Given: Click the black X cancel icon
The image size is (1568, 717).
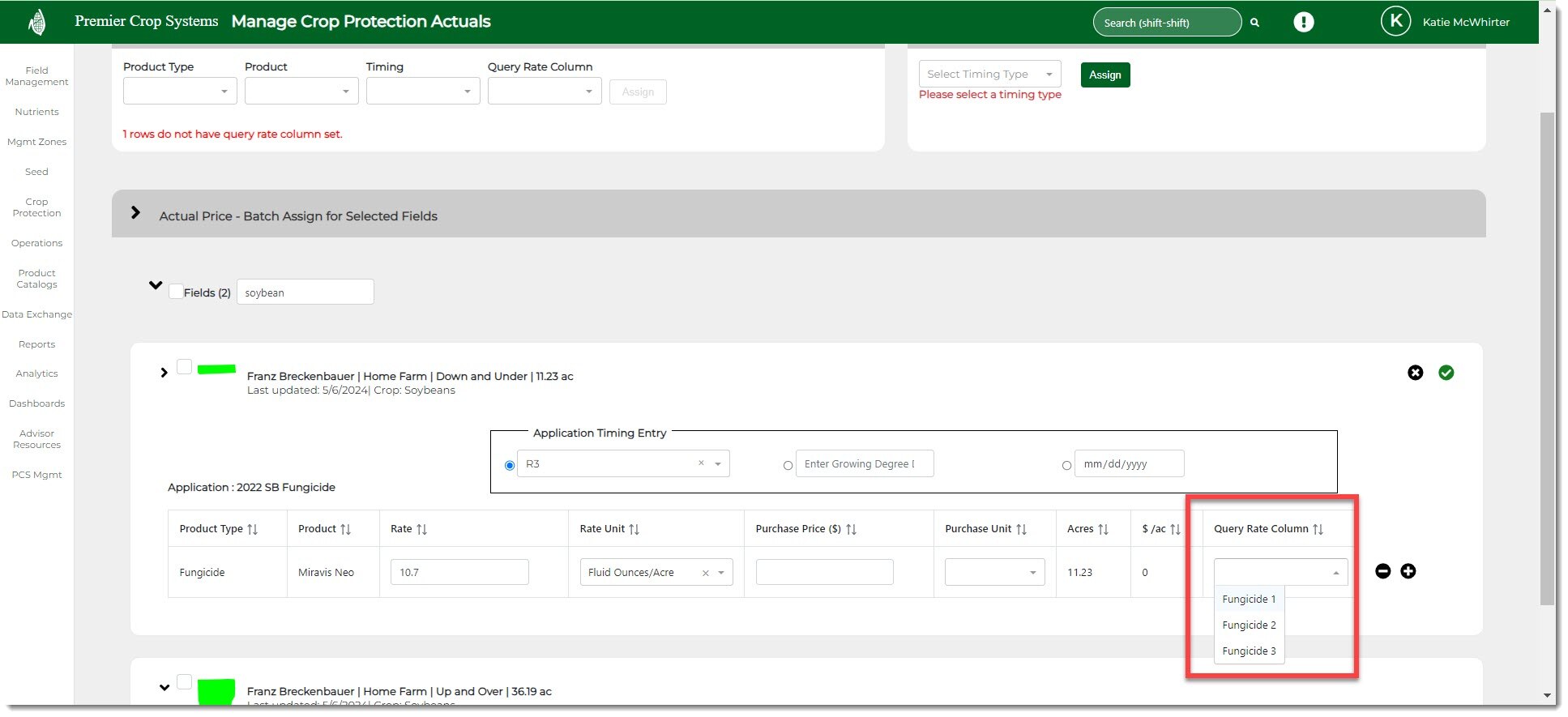Looking at the screenshot, I should pos(1415,373).
